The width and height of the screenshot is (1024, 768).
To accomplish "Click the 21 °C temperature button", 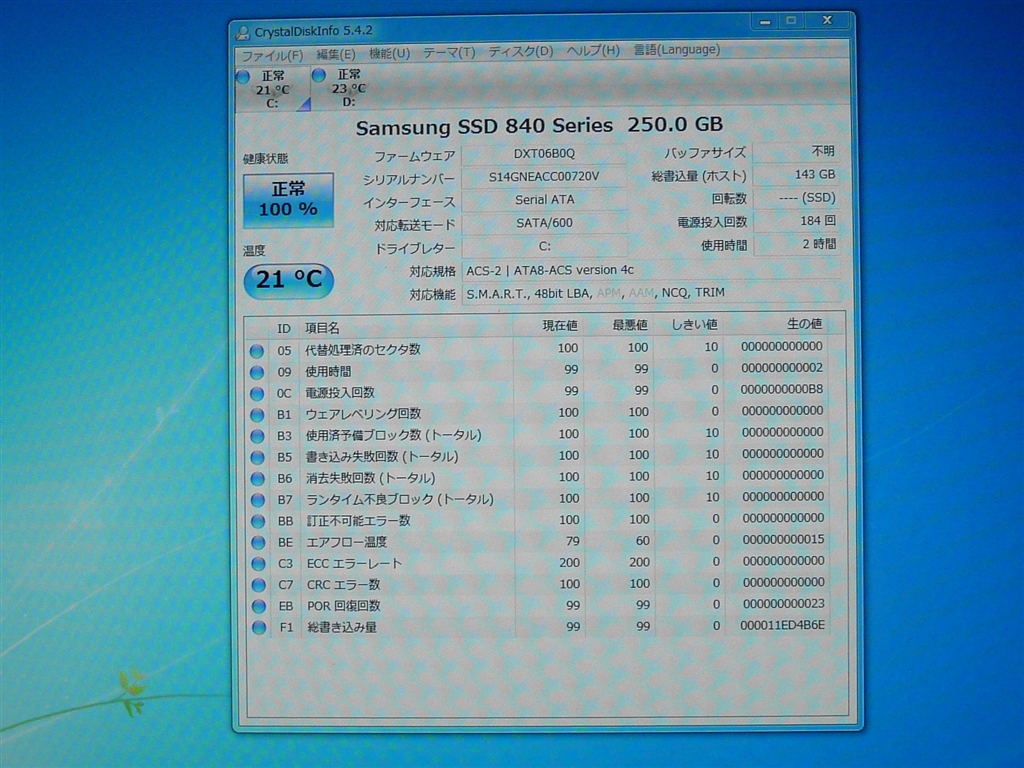I will pos(288,280).
